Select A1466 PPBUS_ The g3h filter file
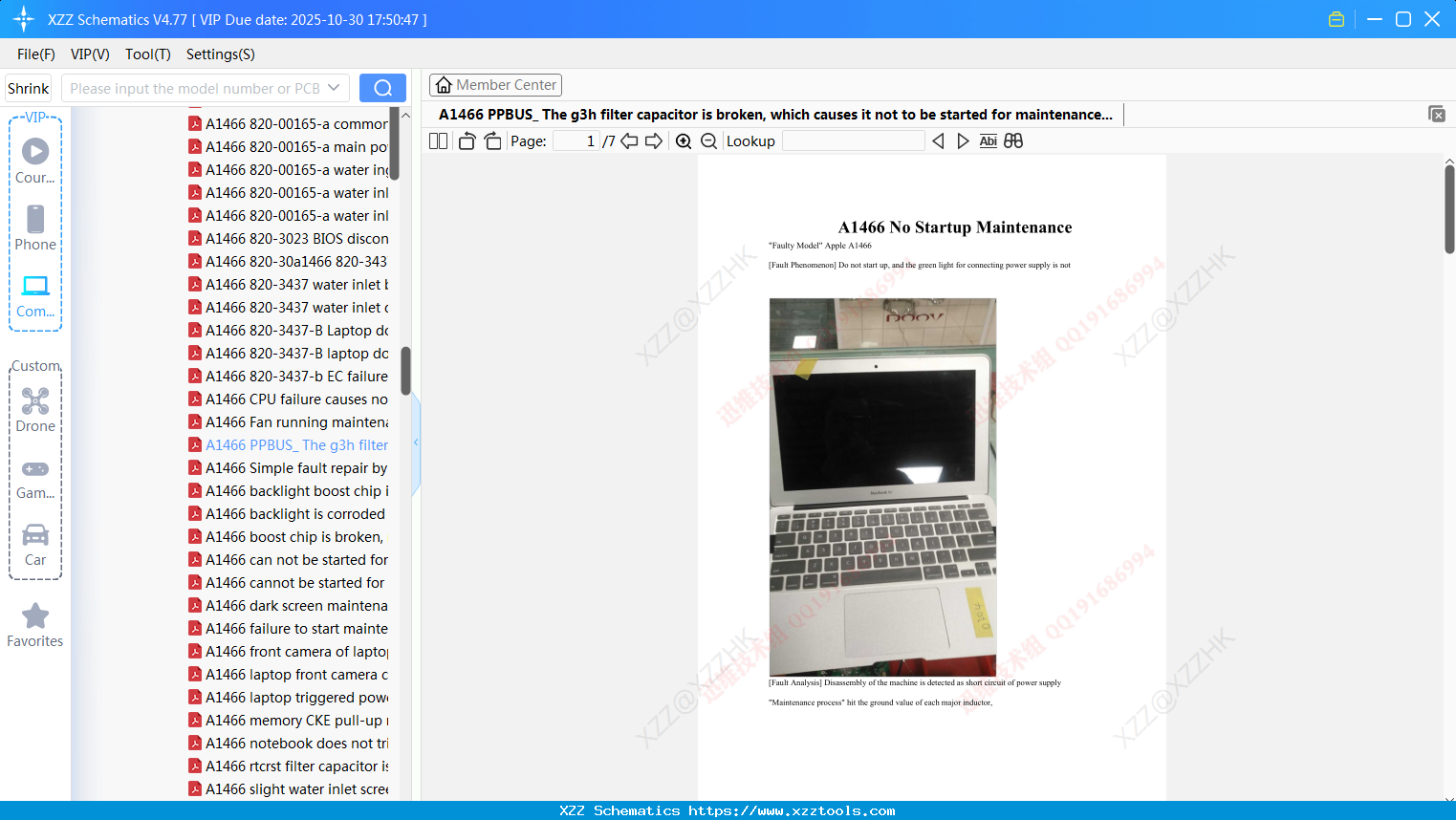Image resolution: width=1456 pixels, height=820 pixels. (x=289, y=445)
